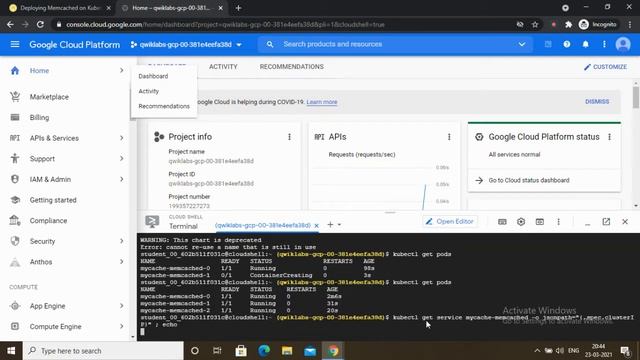Reload the page

coord(40,24)
